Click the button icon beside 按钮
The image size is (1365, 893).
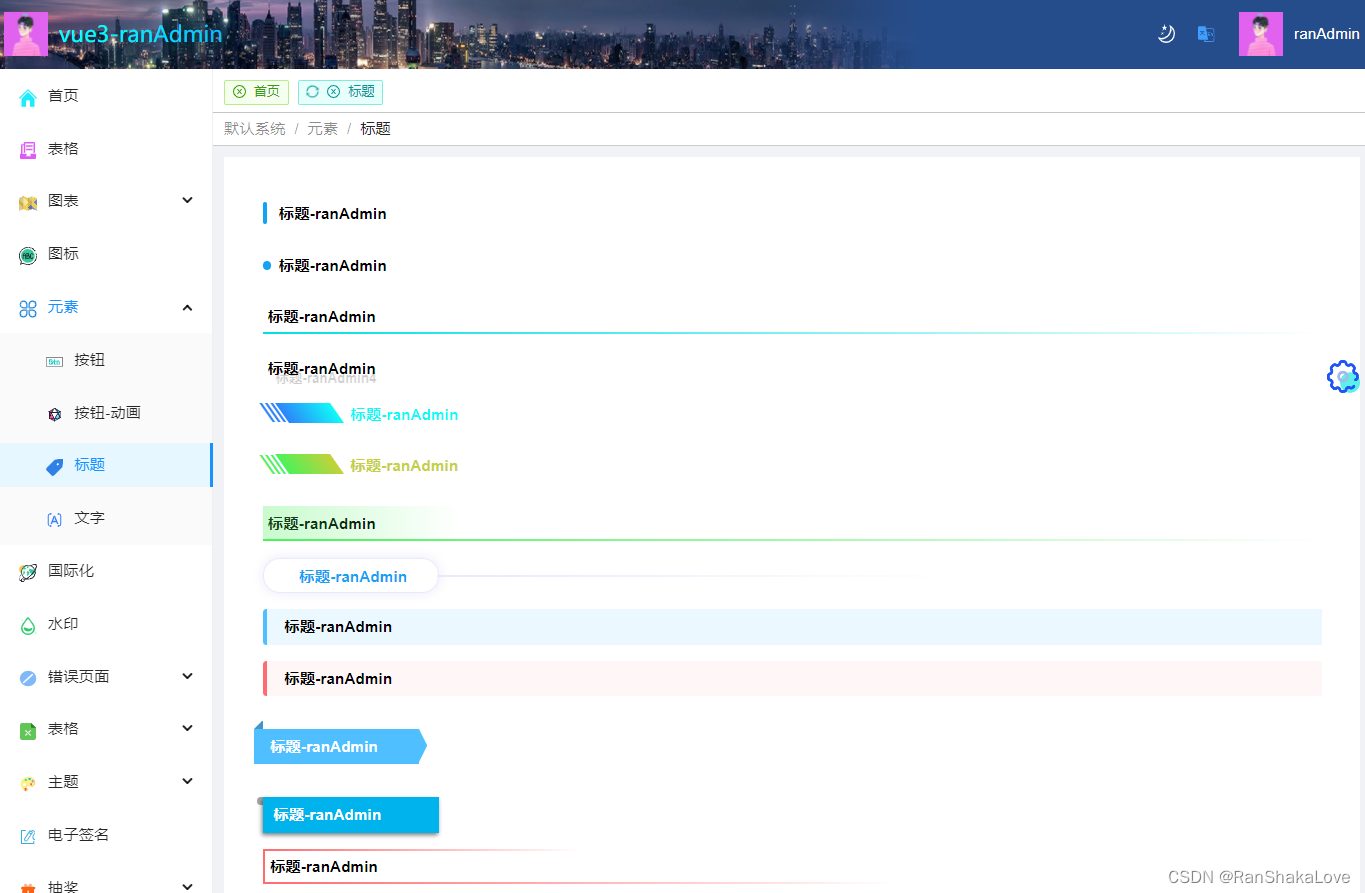click(54, 361)
